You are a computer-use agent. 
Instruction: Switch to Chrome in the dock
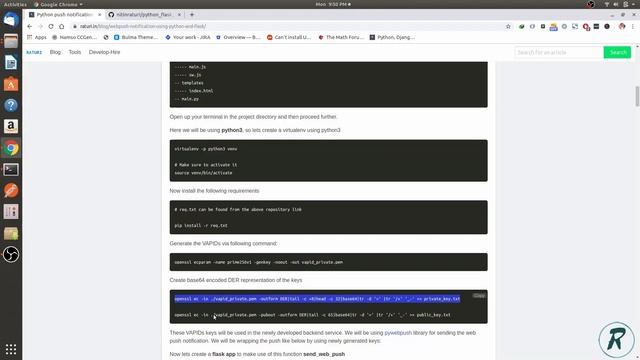click(11, 148)
